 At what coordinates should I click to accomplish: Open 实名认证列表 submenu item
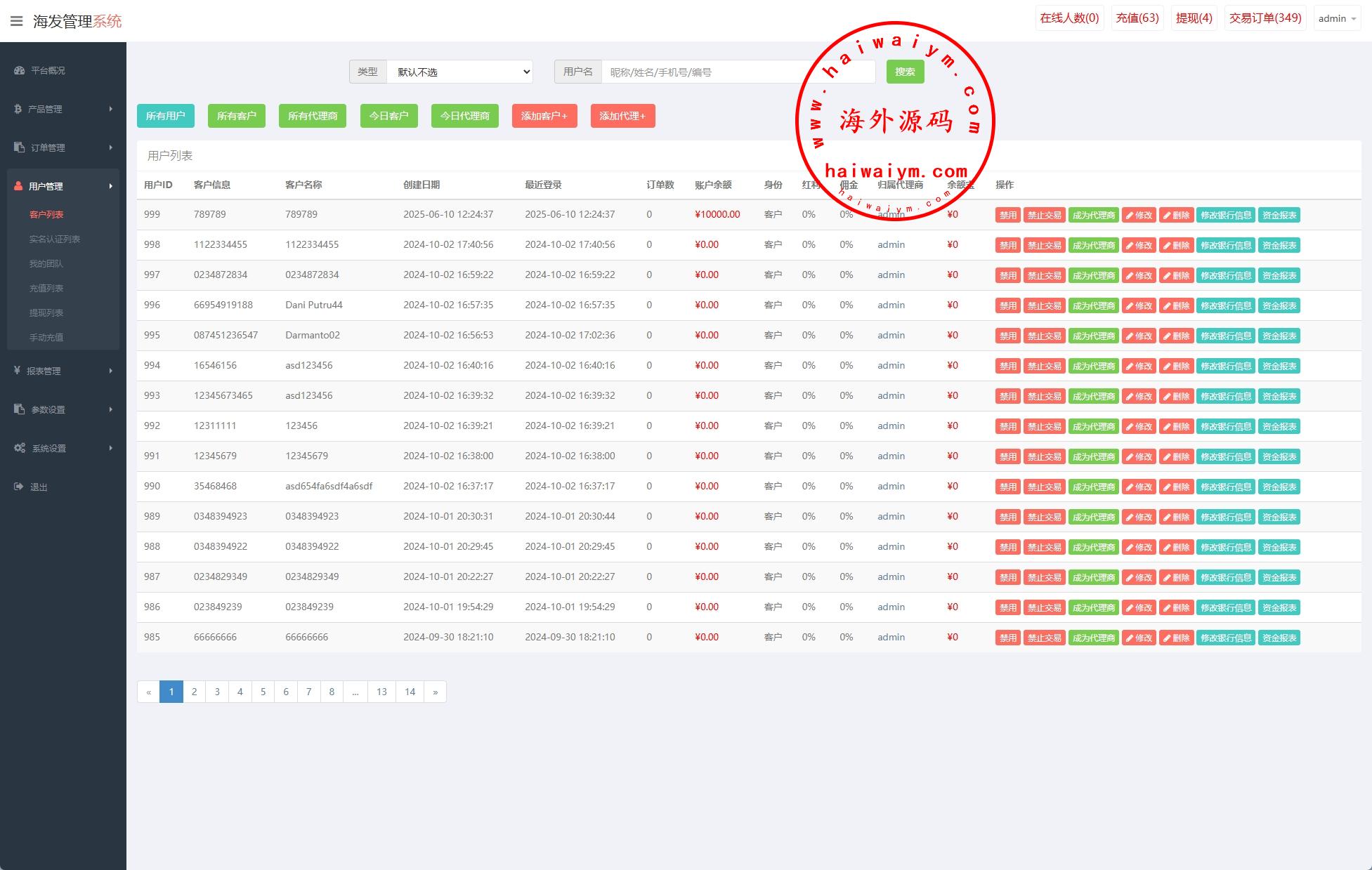(x=55, y=239)
